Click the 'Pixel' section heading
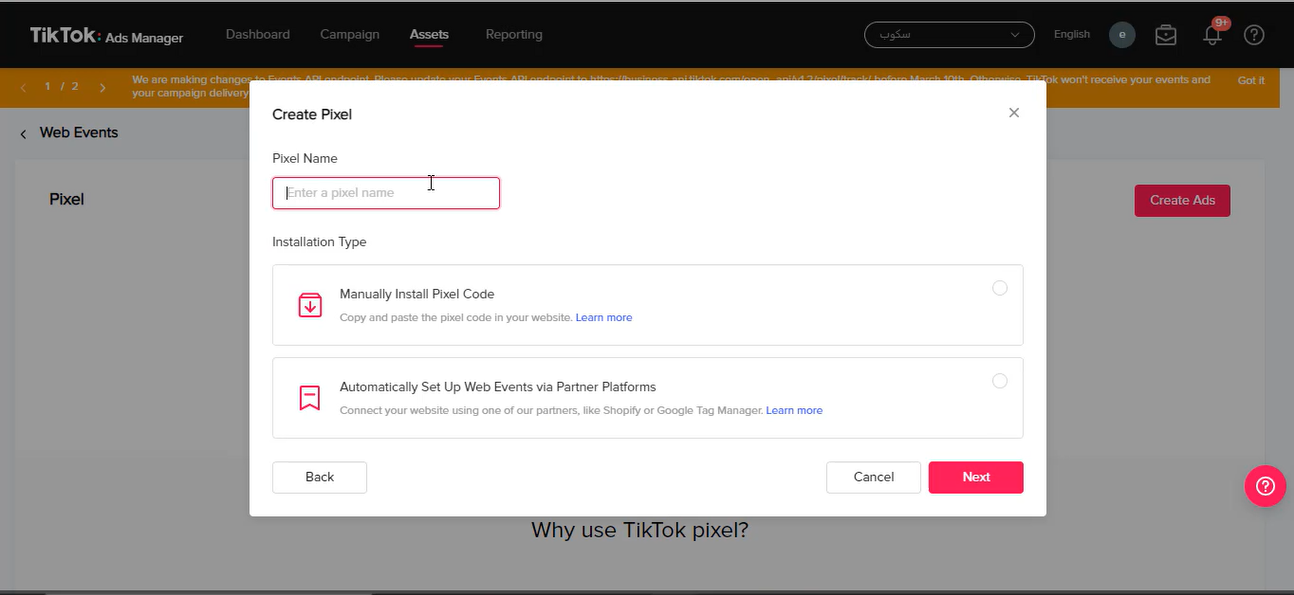 (67, 199)
